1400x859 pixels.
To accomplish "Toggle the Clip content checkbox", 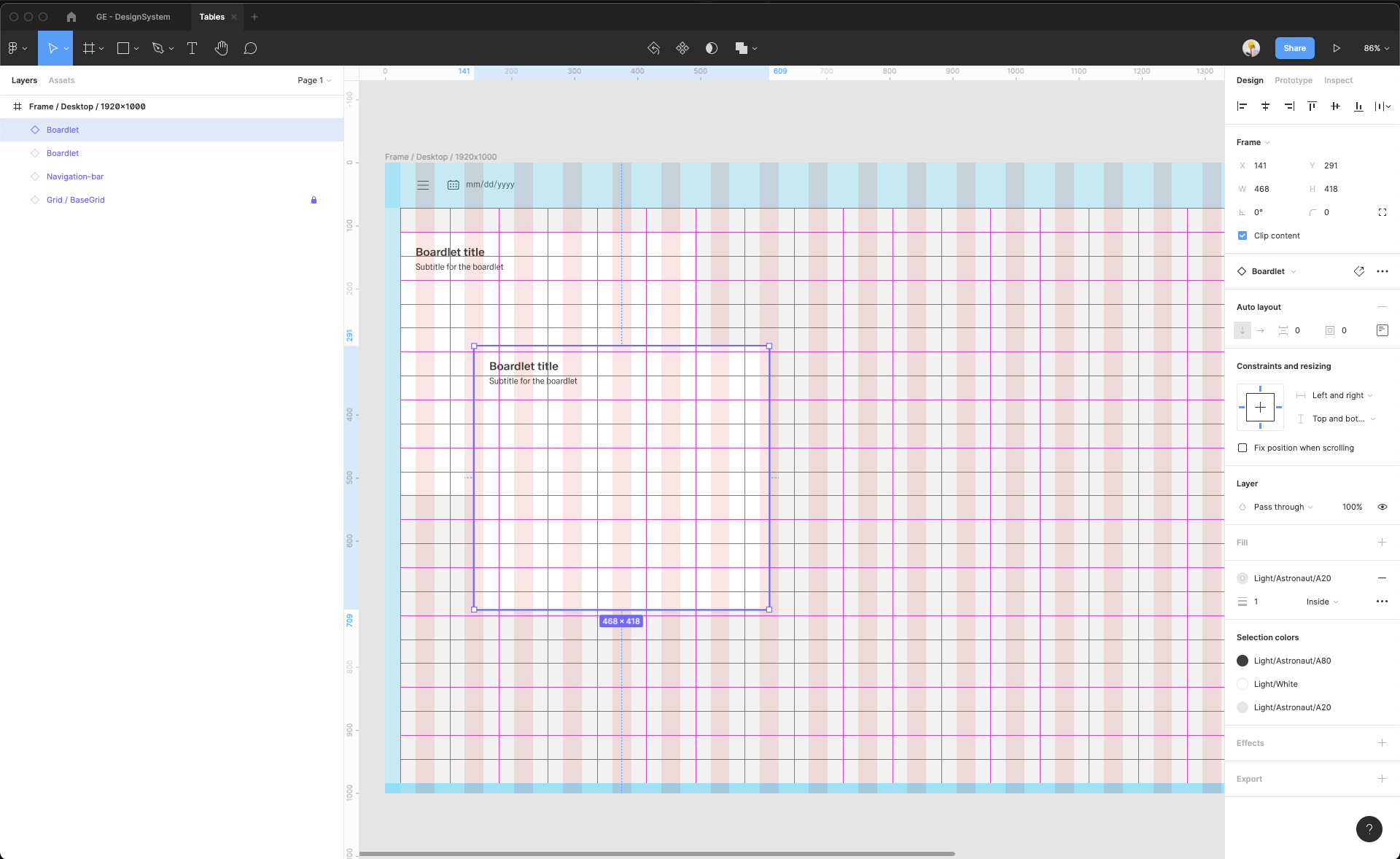I will tap(1242, 236).
